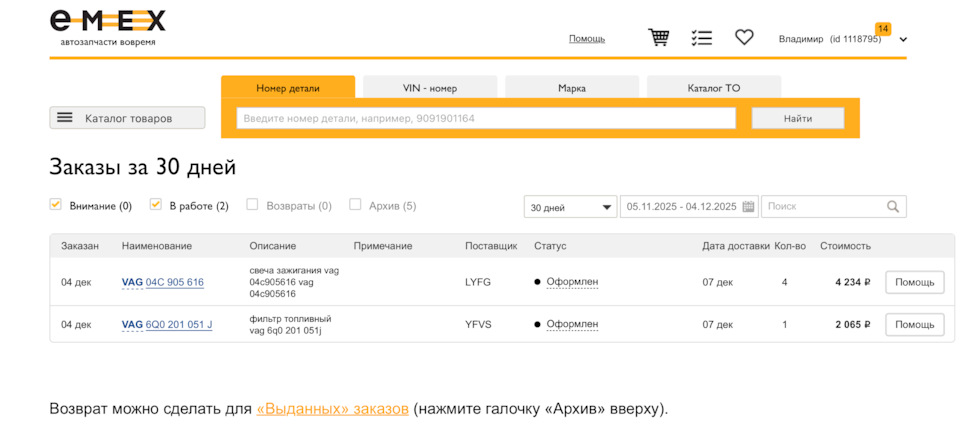
Task: Select the Номер детали tab
Action: coord(288,87)
